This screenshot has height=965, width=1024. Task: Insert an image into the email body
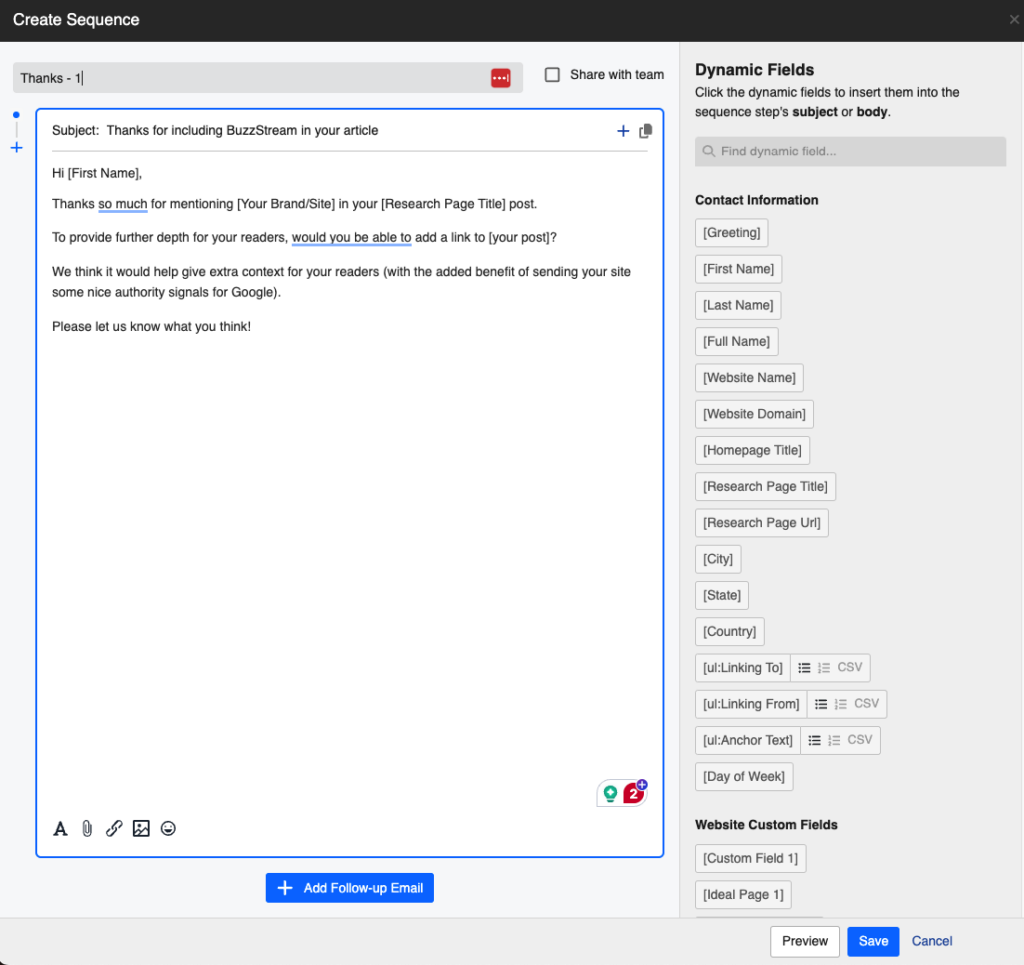pyautogui.click(x=141, y=828)
